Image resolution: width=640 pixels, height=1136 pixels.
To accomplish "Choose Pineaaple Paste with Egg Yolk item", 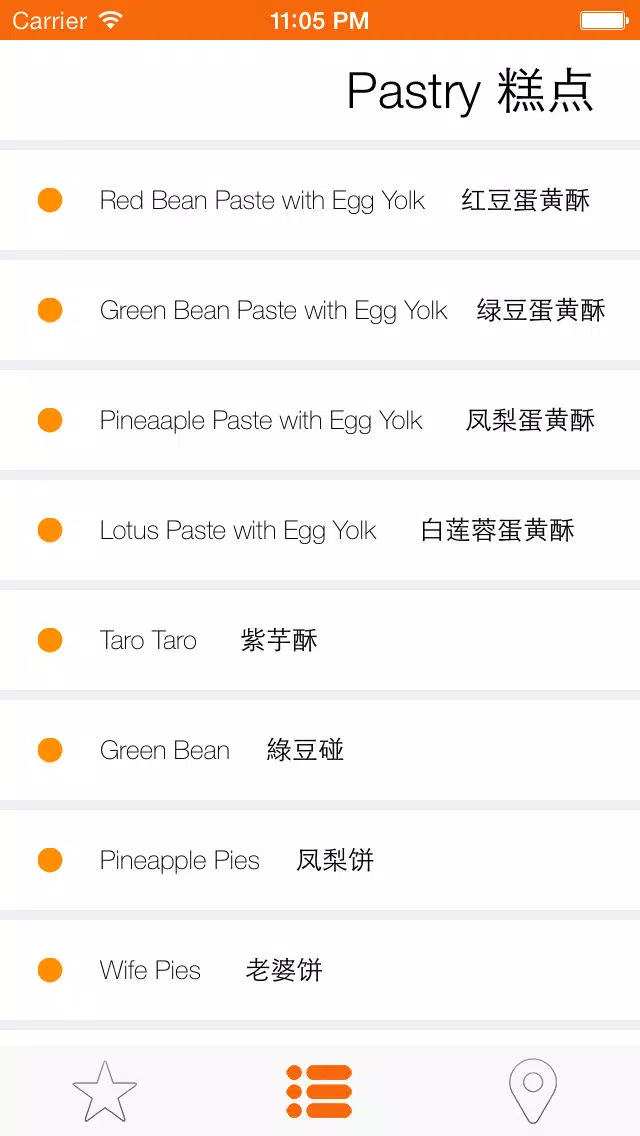I will click(261, 420).
